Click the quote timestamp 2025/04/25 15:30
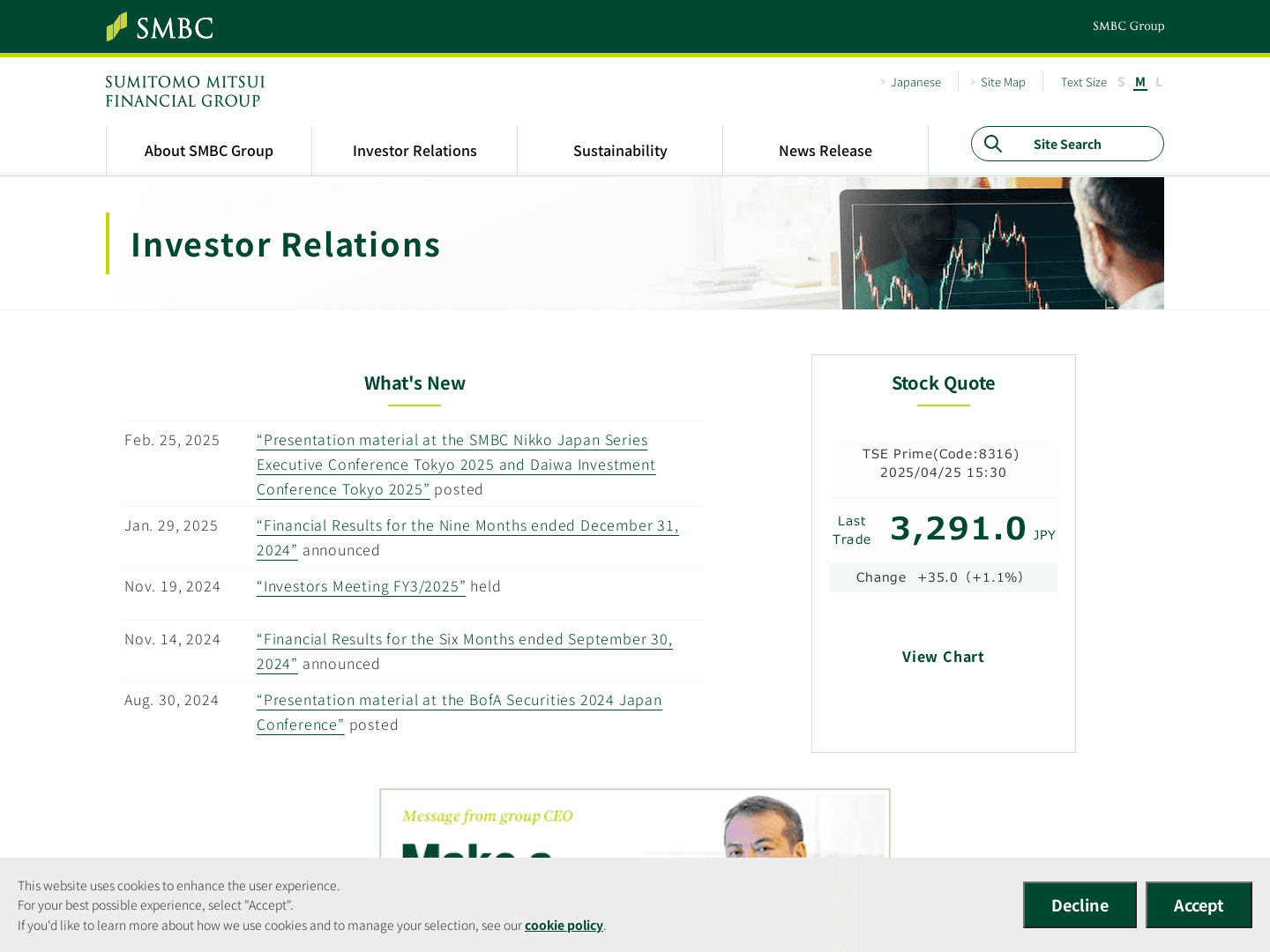This screenshot has height=952, width=1270. coord(943,472)
